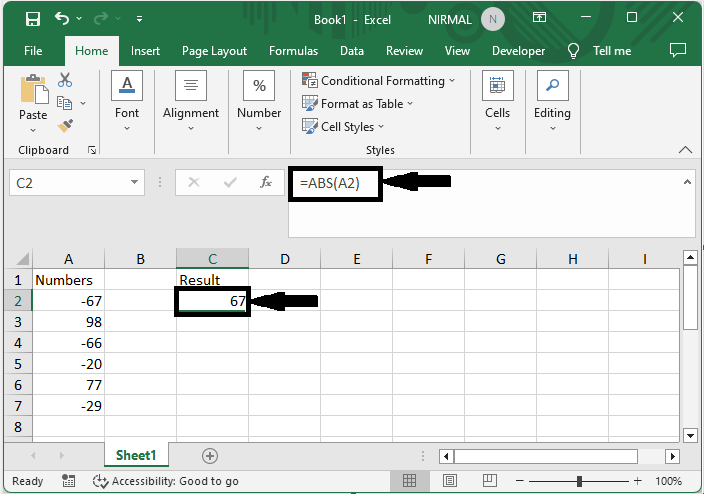Click the Paste clipboard icon
Image resolution: width=704 pixels, height=494 pixels.
[x=33, y=89]
